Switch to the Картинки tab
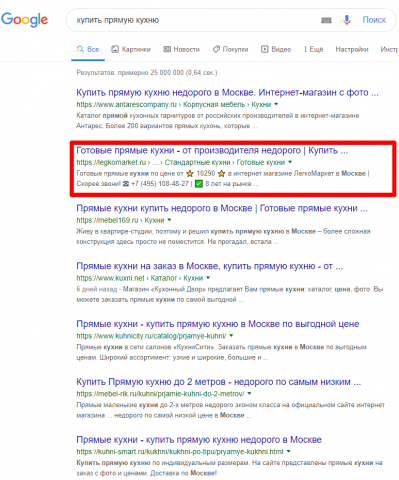Screen dimensions: 399x480 pos(131,49)
